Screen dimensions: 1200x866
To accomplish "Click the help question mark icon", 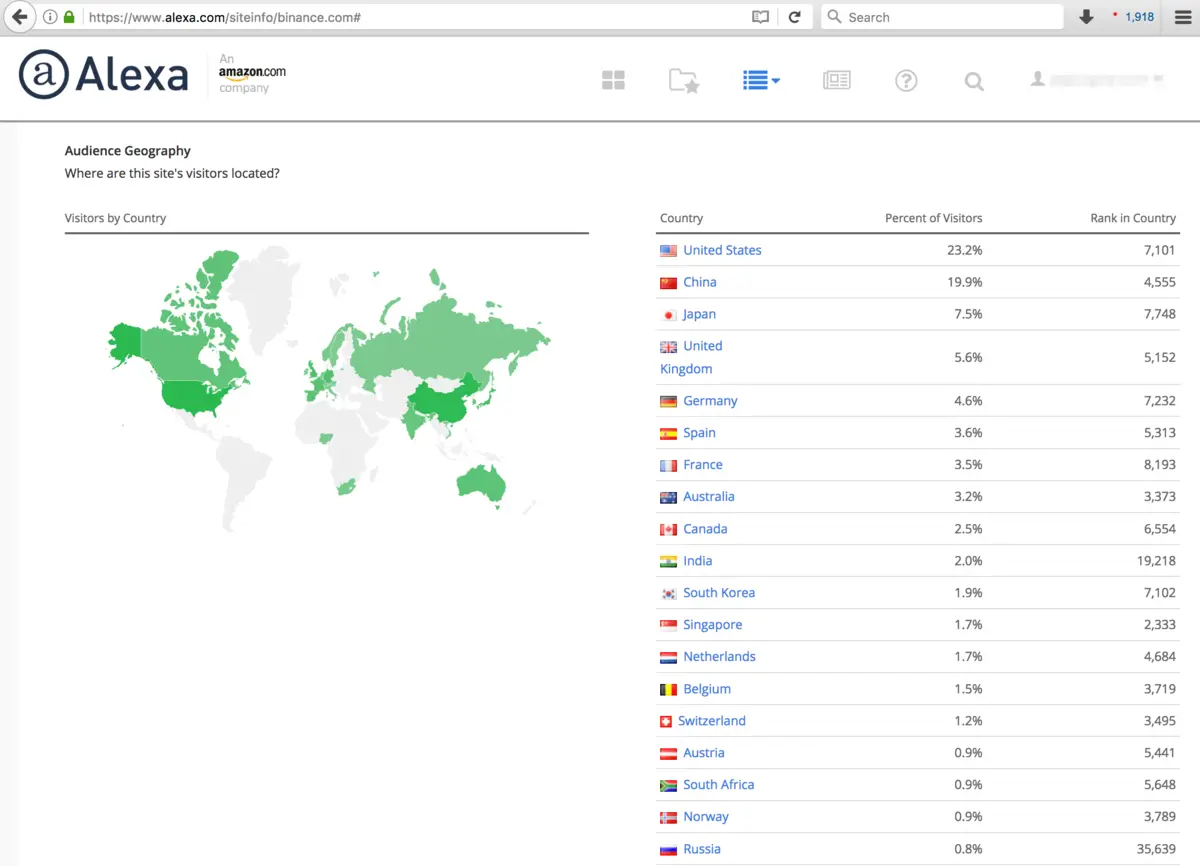I will [x=906, y=81].
